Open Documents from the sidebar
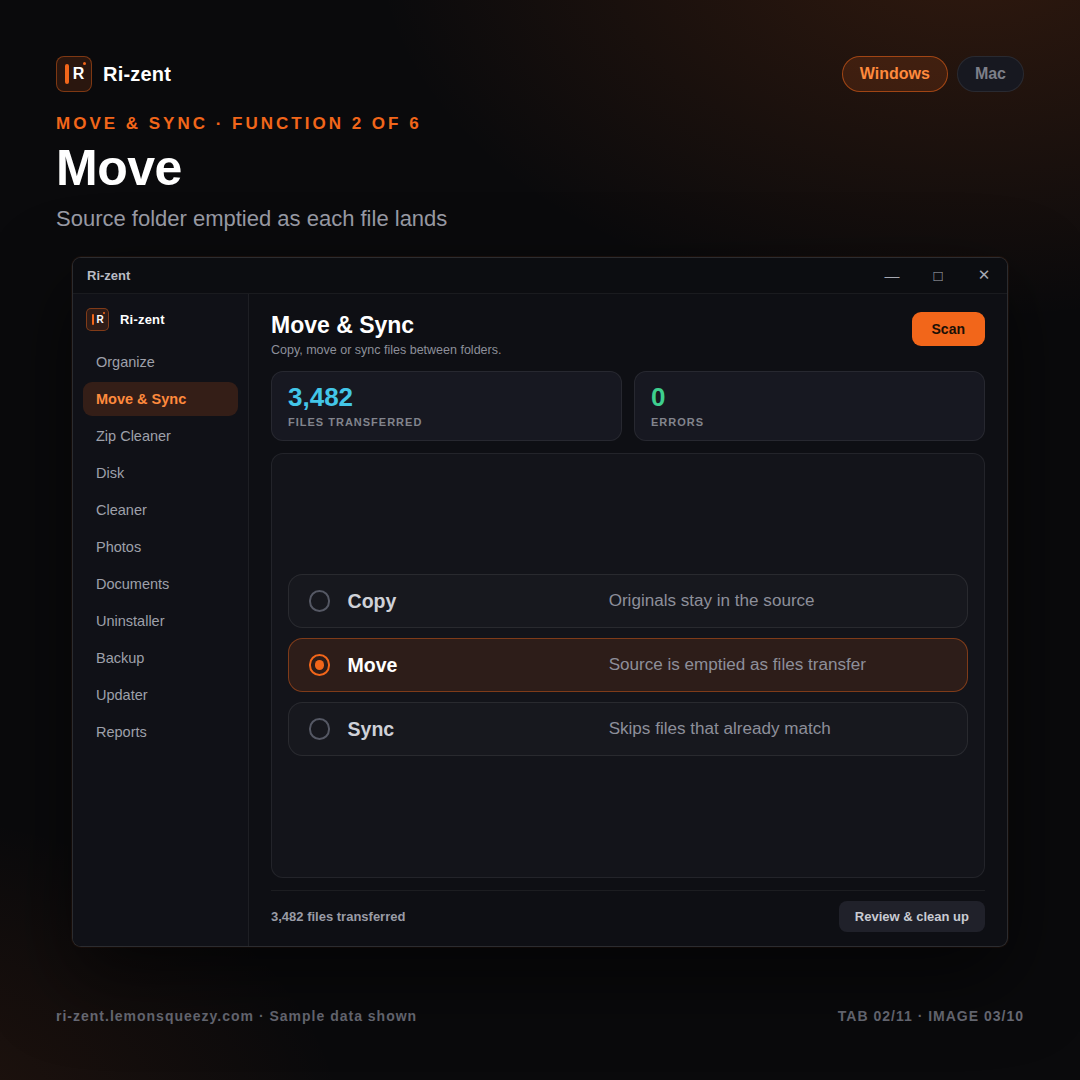The image size is (1080, 1080). pos(160,584)
